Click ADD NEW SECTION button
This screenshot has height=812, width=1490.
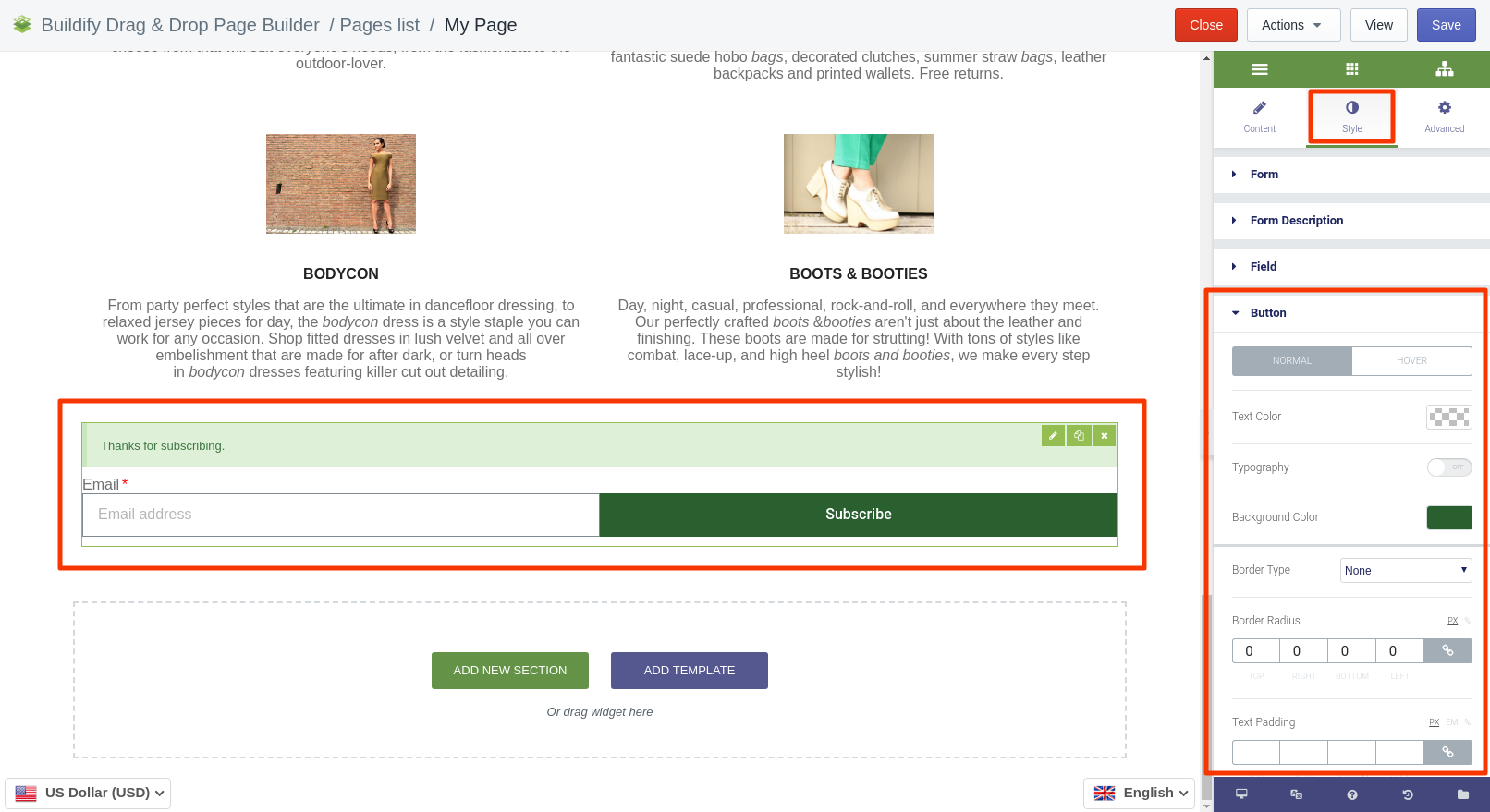click(510, 671)
